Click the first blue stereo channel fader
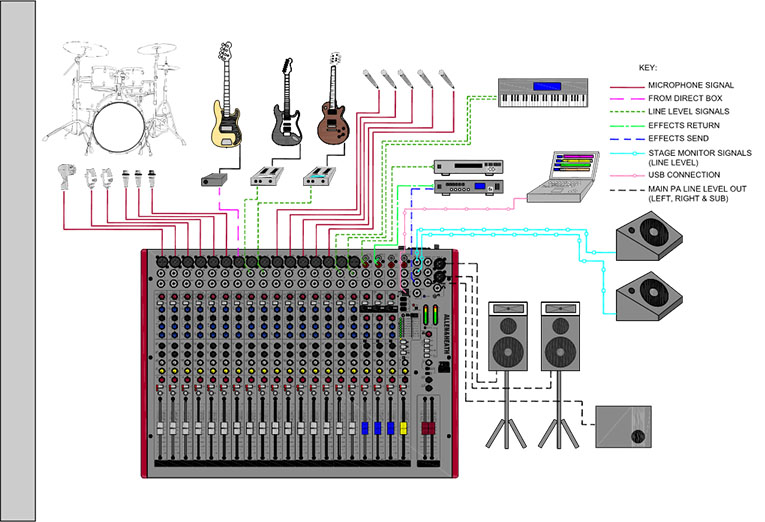The height and width of the screenshot is (522, 765). click(364, 428)
